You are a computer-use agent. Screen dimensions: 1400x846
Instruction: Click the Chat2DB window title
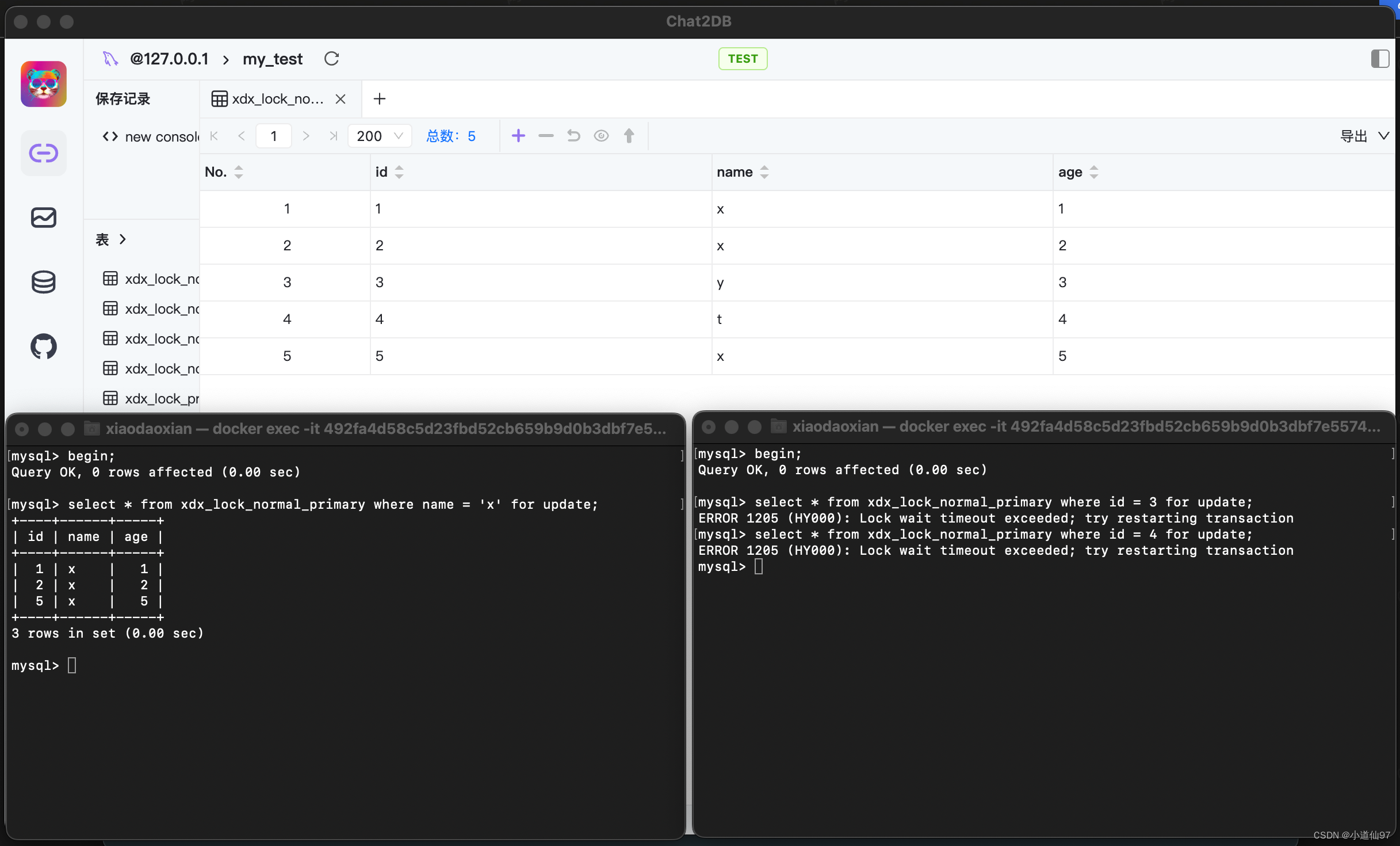click(699, 21)
